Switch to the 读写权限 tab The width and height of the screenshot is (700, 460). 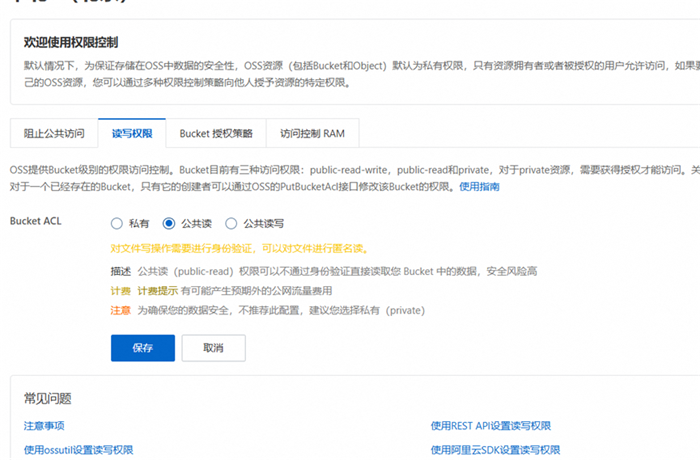point(132,134)
